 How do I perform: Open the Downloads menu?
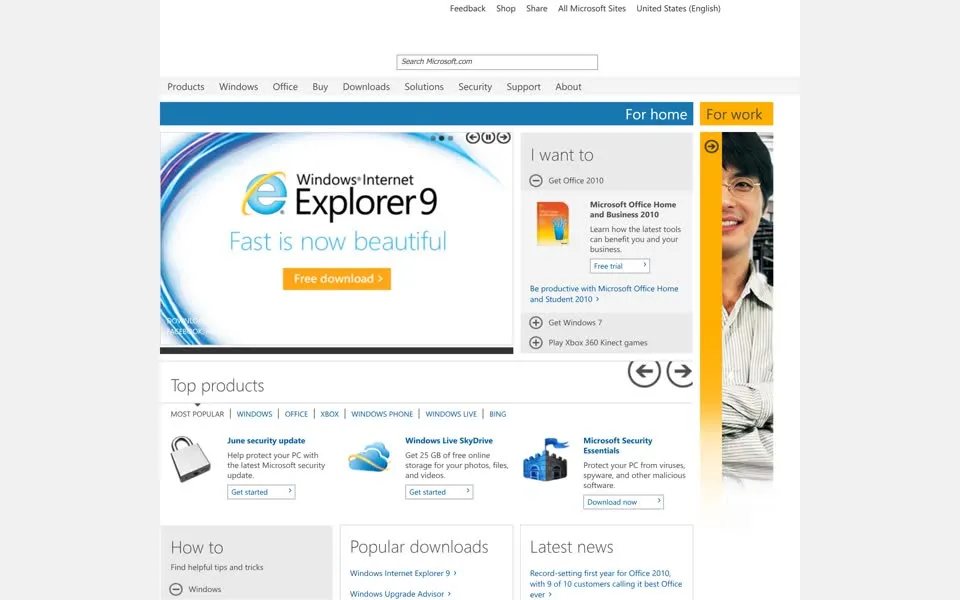(366, 87)
